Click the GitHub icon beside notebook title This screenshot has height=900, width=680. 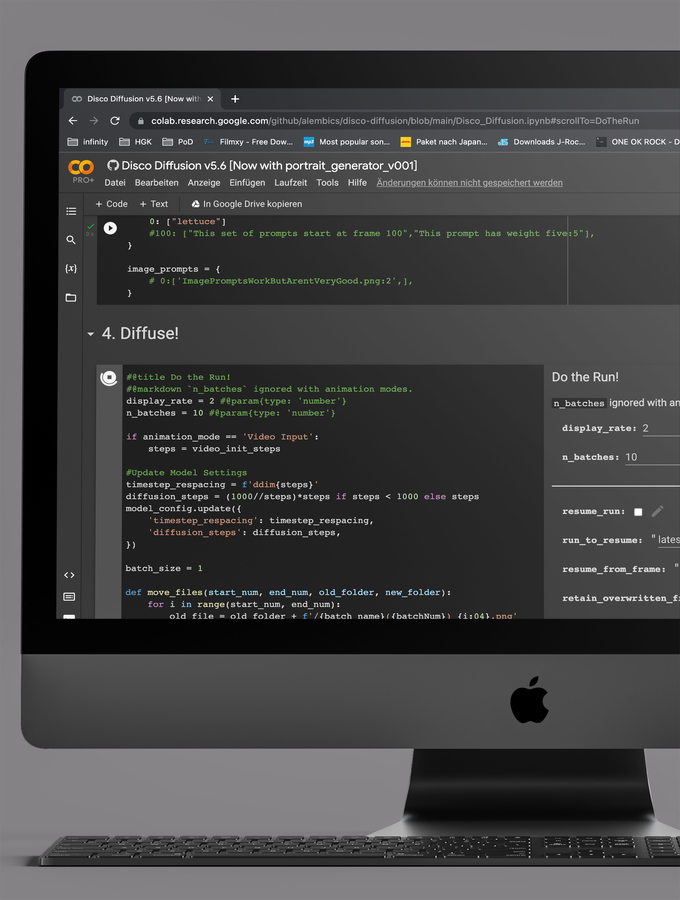tap(112, 165)
